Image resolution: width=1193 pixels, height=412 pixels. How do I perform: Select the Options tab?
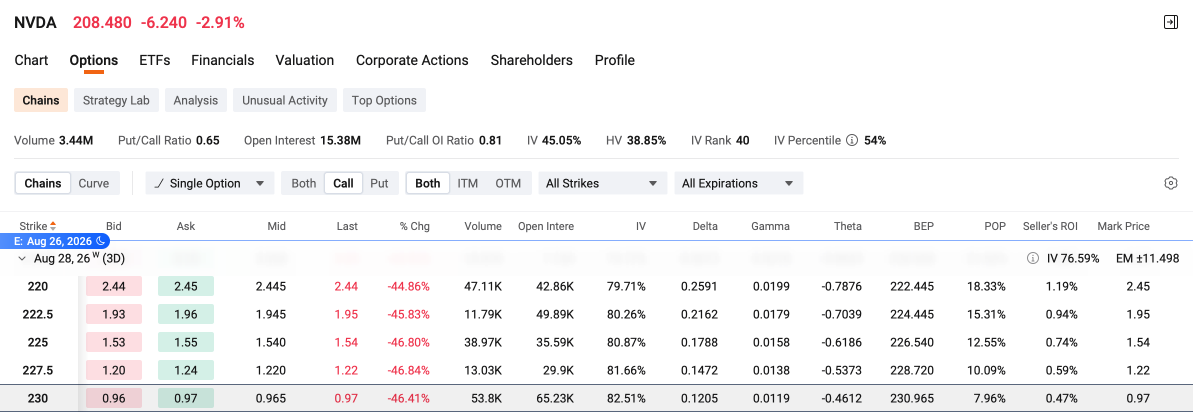coord(94,60)
